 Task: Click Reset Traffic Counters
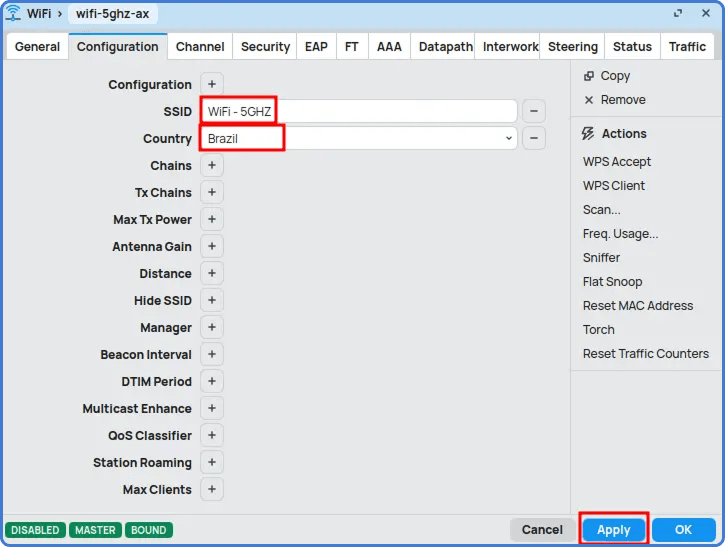point(645,354)
